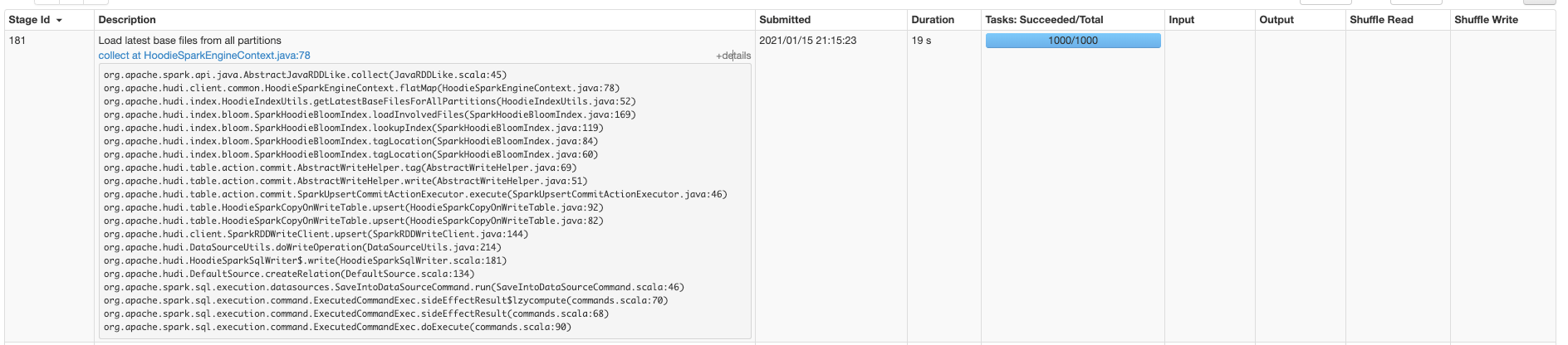The image size is (1568, 345).
Task: Click the ExecutedCommandExec.doExecute stack trace line
Action: click(337, 327)
